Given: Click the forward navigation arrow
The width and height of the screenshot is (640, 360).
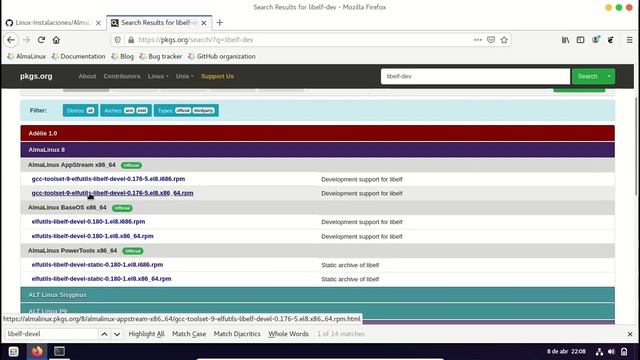Looking at the screenshot, I should tap(26, 40).
